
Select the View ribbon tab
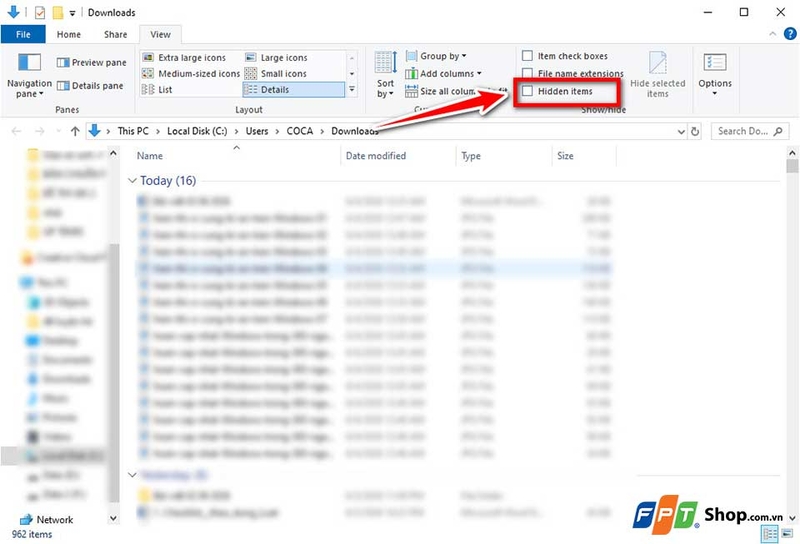pyautogui.click(x=160, y=34)
